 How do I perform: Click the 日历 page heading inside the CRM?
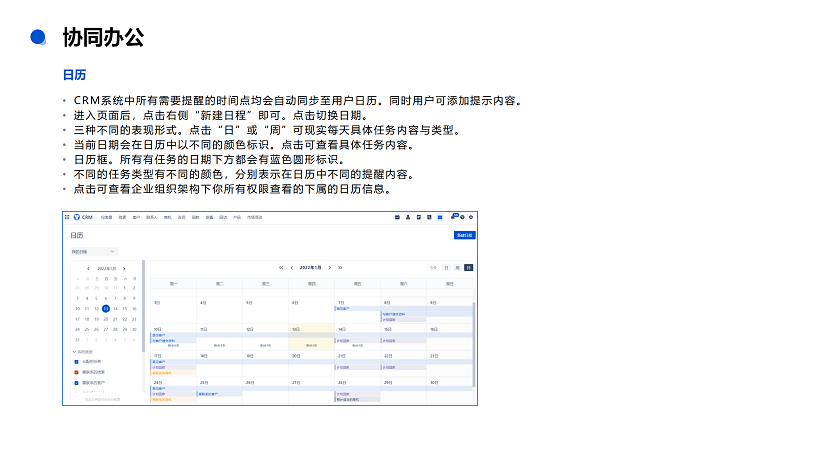point(77,236)
